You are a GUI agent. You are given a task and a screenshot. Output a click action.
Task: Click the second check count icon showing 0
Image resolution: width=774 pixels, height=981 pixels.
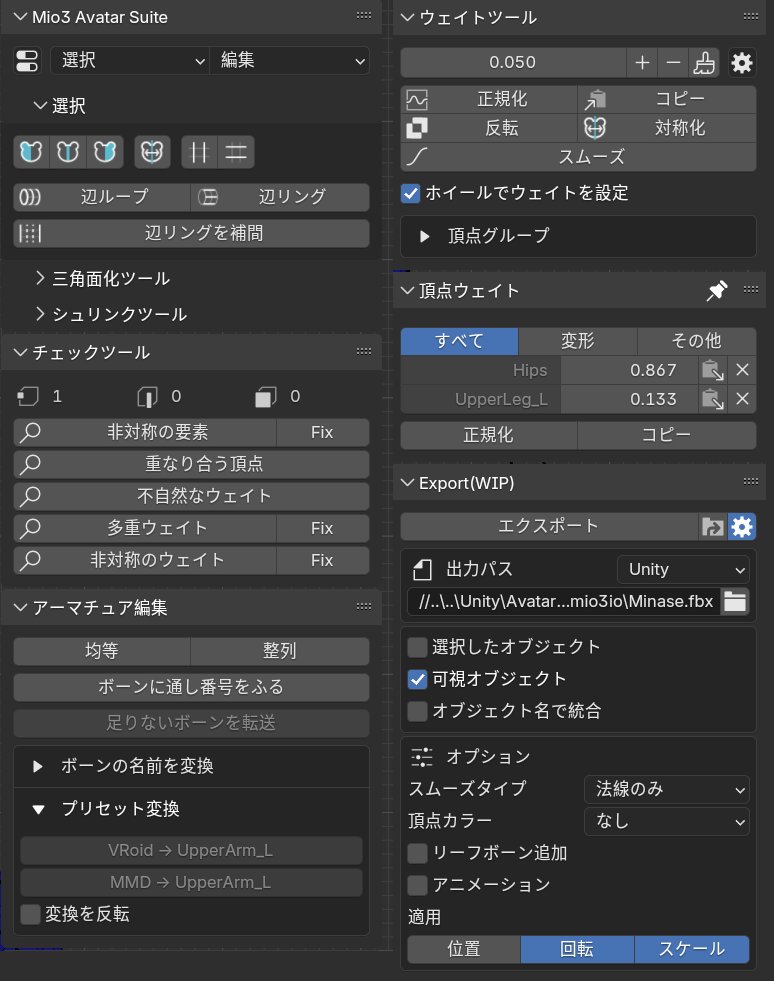click(x=147, y=397)
